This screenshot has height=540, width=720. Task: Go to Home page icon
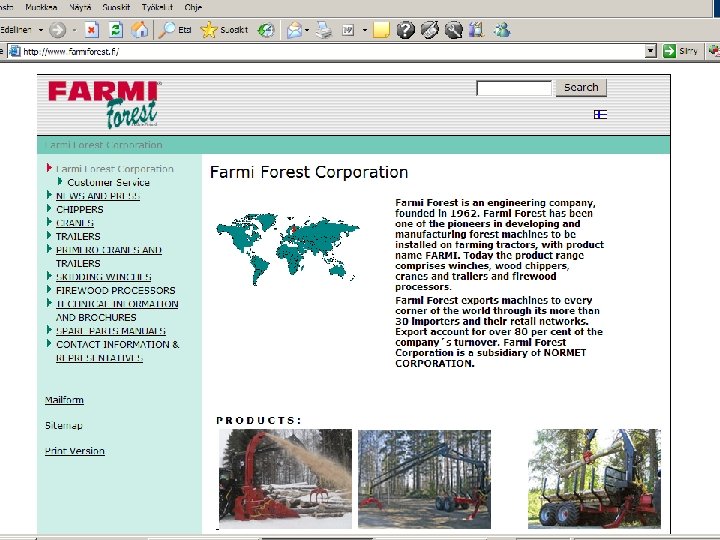tap(140, 30)
